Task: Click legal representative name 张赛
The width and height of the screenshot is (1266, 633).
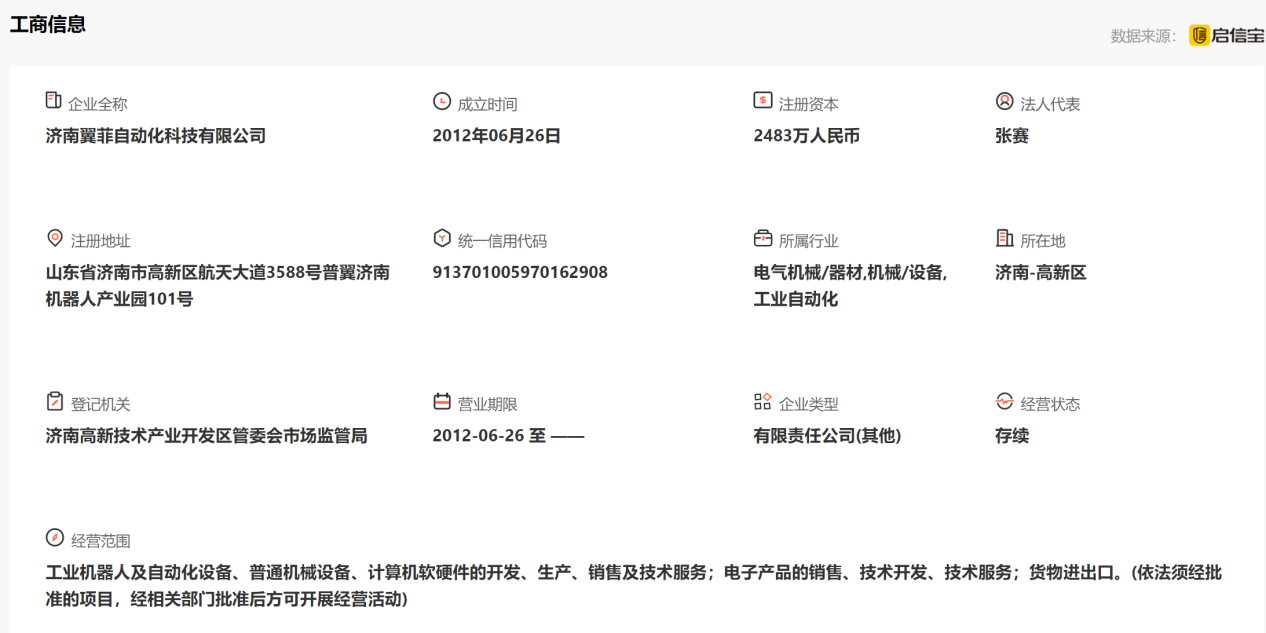Action: [x=1012, y=136]
